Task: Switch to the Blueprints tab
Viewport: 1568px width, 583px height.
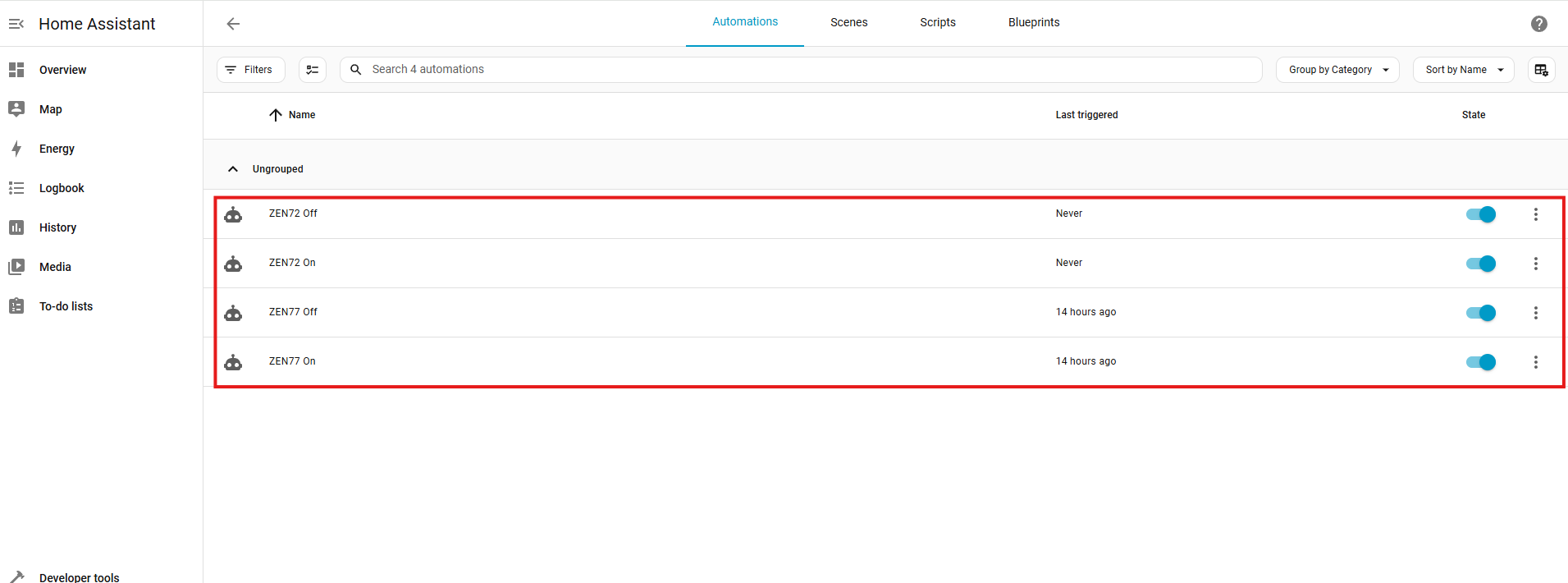Action: click(1034, 22)
